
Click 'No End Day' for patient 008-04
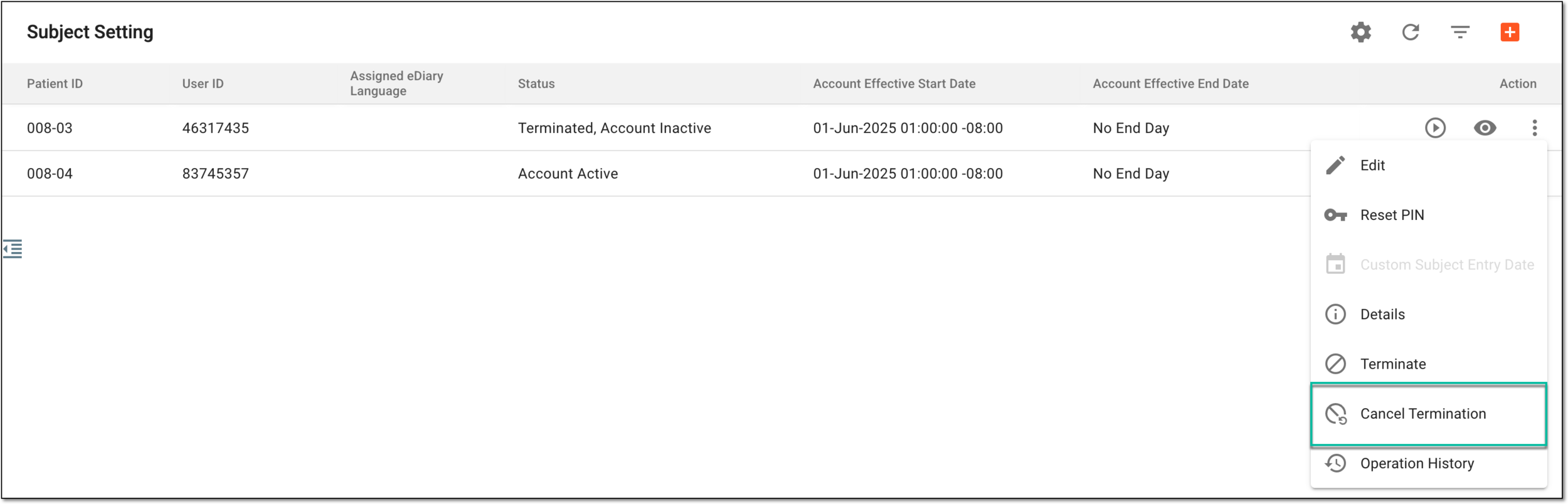[1131, 174]
